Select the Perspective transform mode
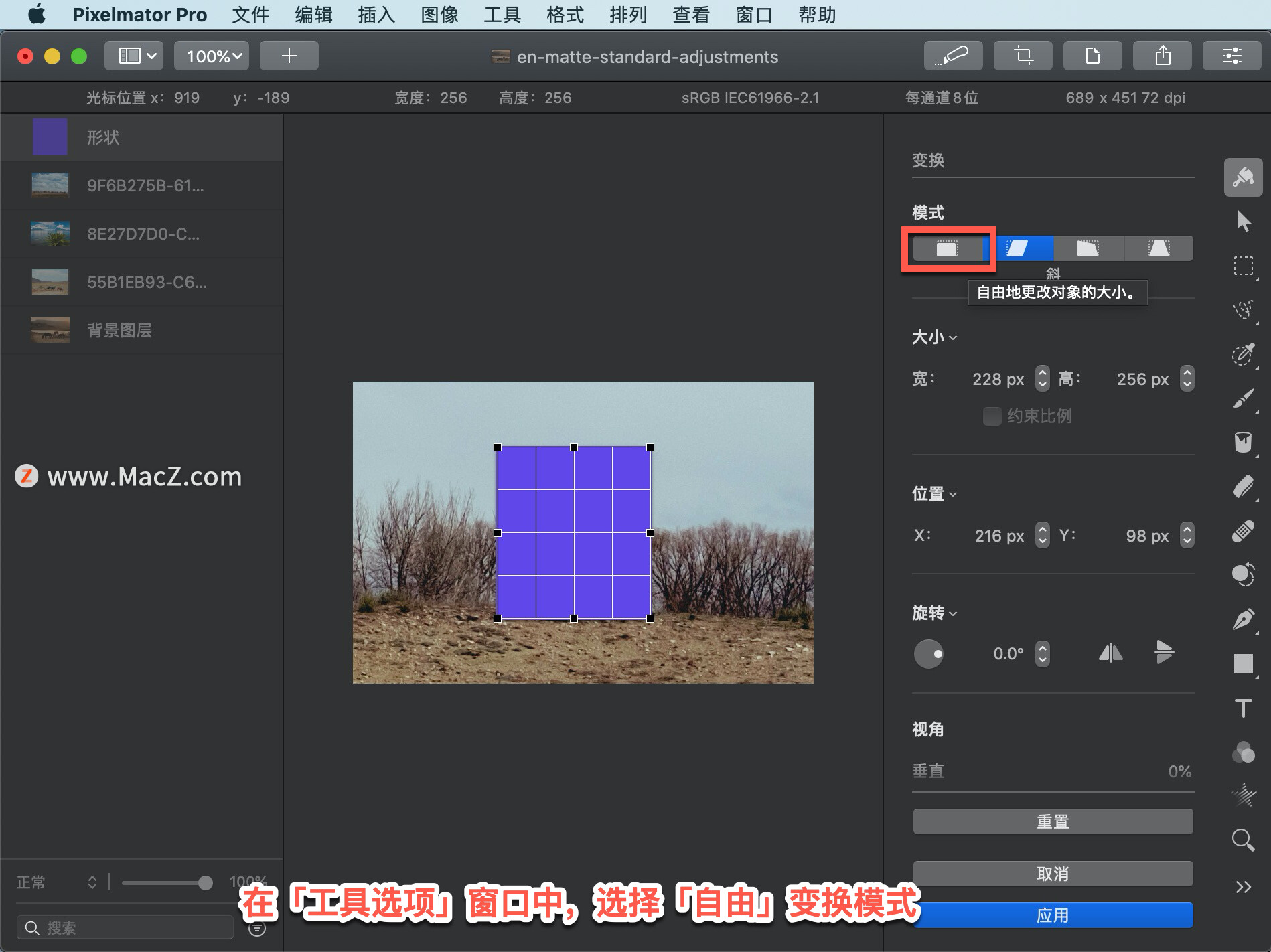Viewport: 1271px width, 952px height. (1158, 248)
